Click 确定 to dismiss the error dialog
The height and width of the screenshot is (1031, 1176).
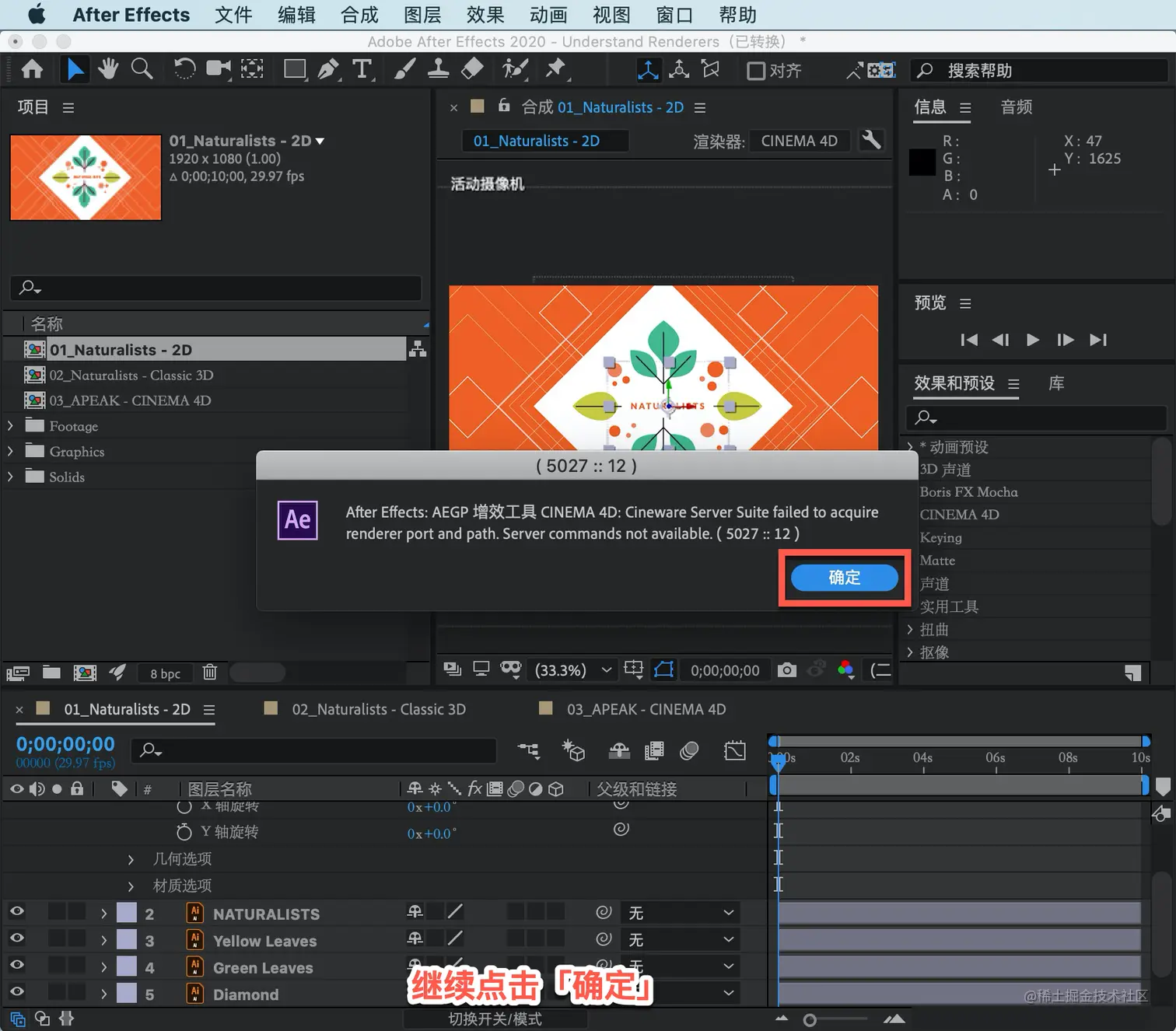tap(845, 578)
